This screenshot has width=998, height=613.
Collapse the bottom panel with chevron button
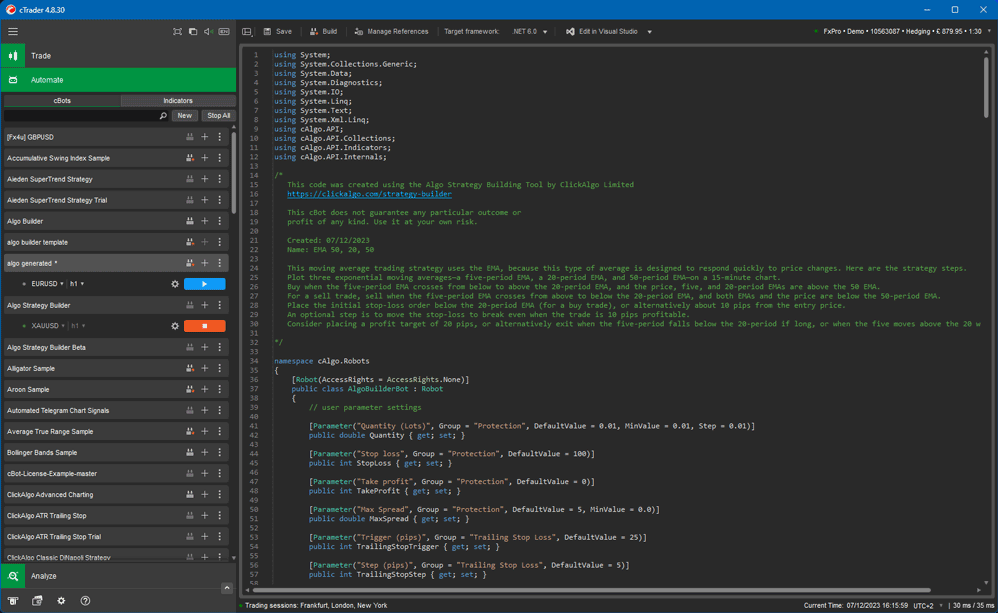point(227,588)
